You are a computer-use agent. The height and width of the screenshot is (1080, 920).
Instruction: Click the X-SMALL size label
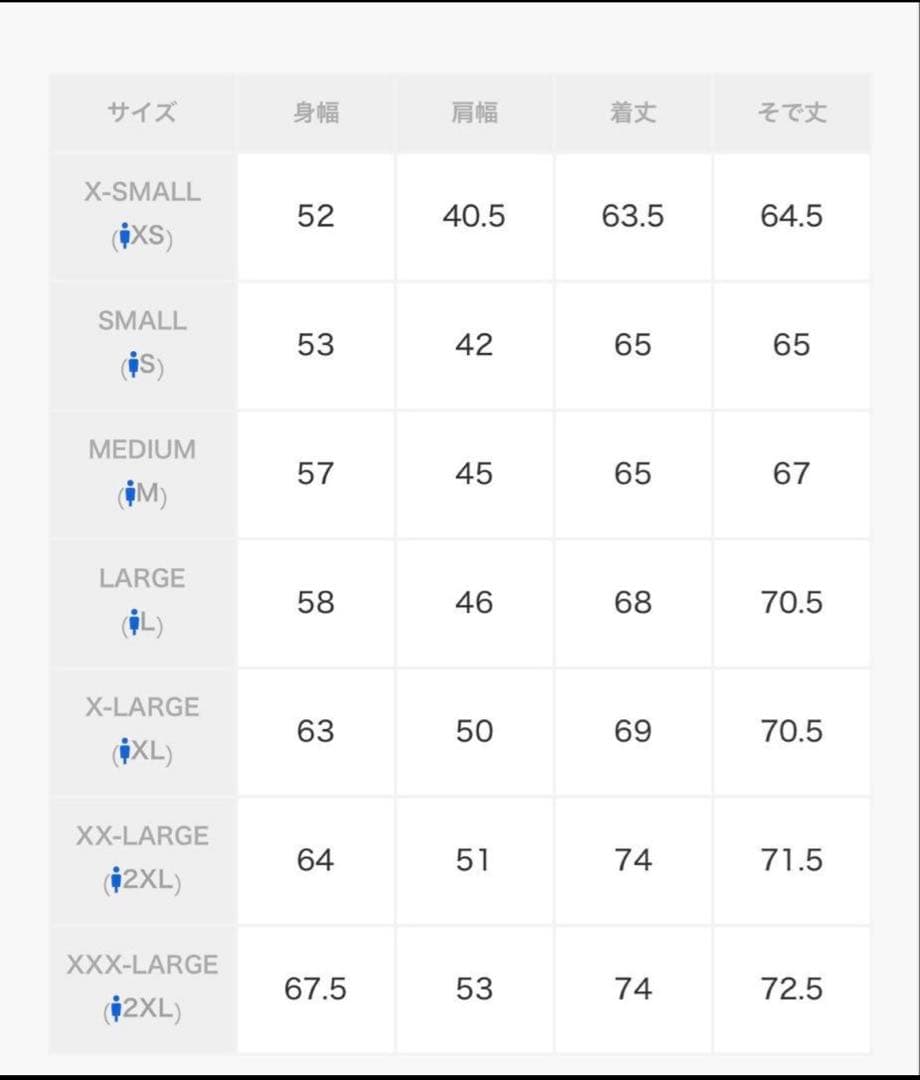(142, 192)
